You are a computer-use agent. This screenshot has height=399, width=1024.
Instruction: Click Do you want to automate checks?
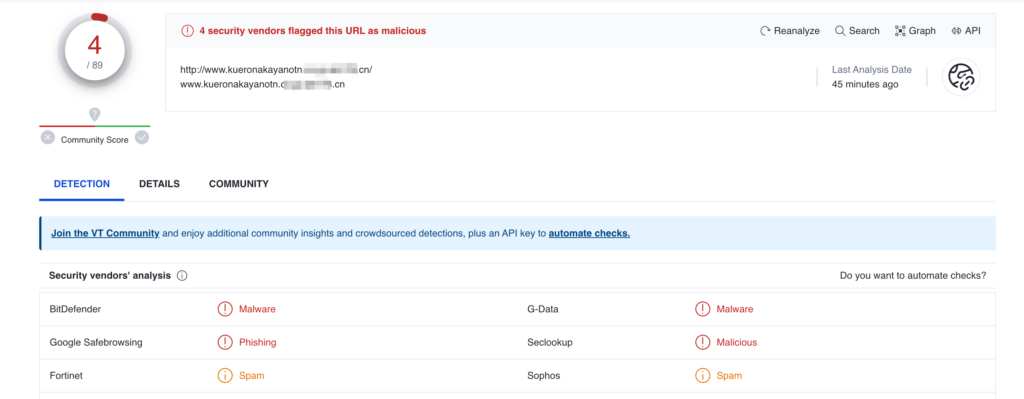pos(913,276)
